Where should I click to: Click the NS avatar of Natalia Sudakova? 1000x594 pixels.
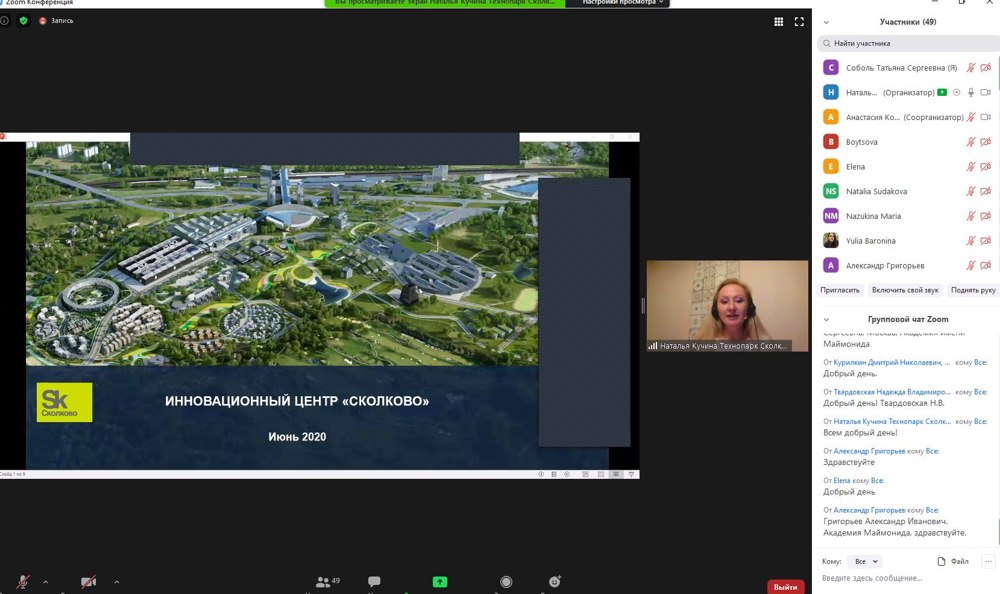coord(830,191)
